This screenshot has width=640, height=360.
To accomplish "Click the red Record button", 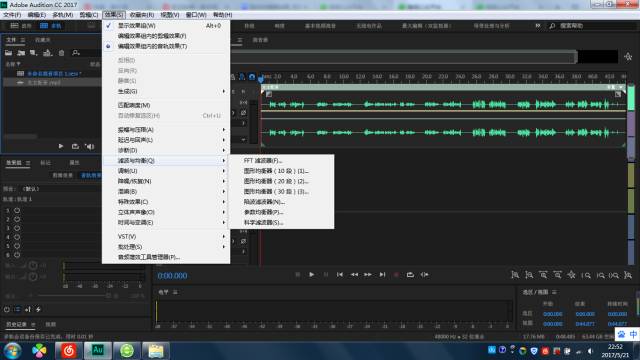I will 396,275.
